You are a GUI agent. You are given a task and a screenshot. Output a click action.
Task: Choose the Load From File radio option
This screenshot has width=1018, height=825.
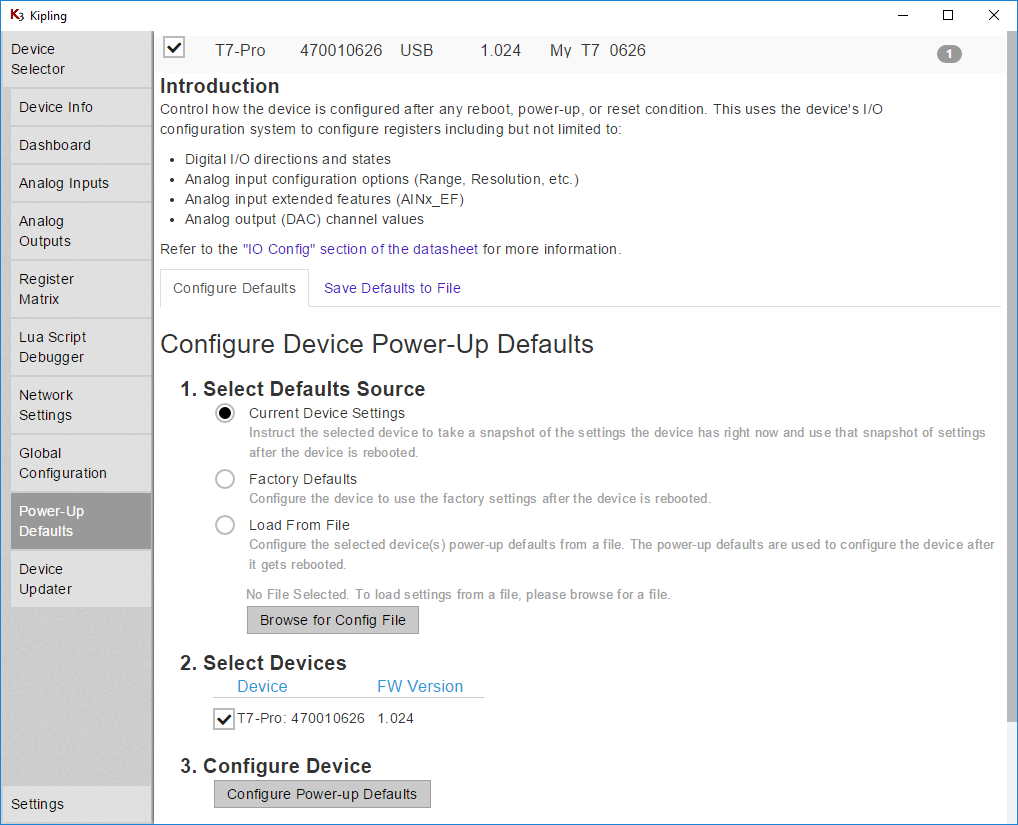(x=225, y=525)
